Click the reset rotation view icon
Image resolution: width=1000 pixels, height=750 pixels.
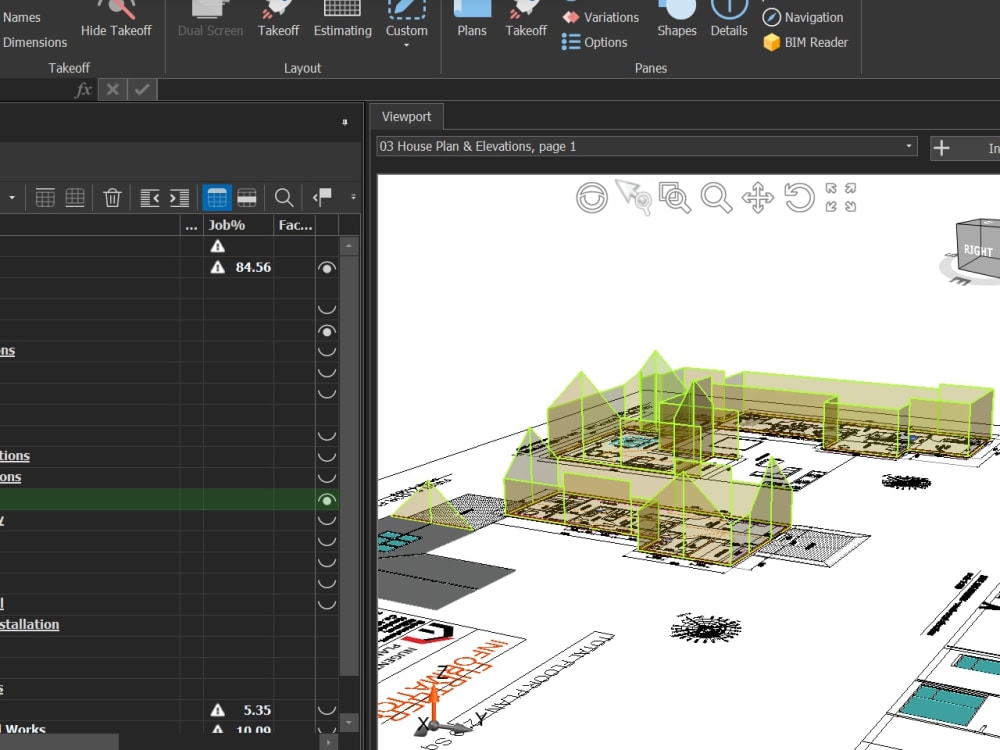[799, 197]
